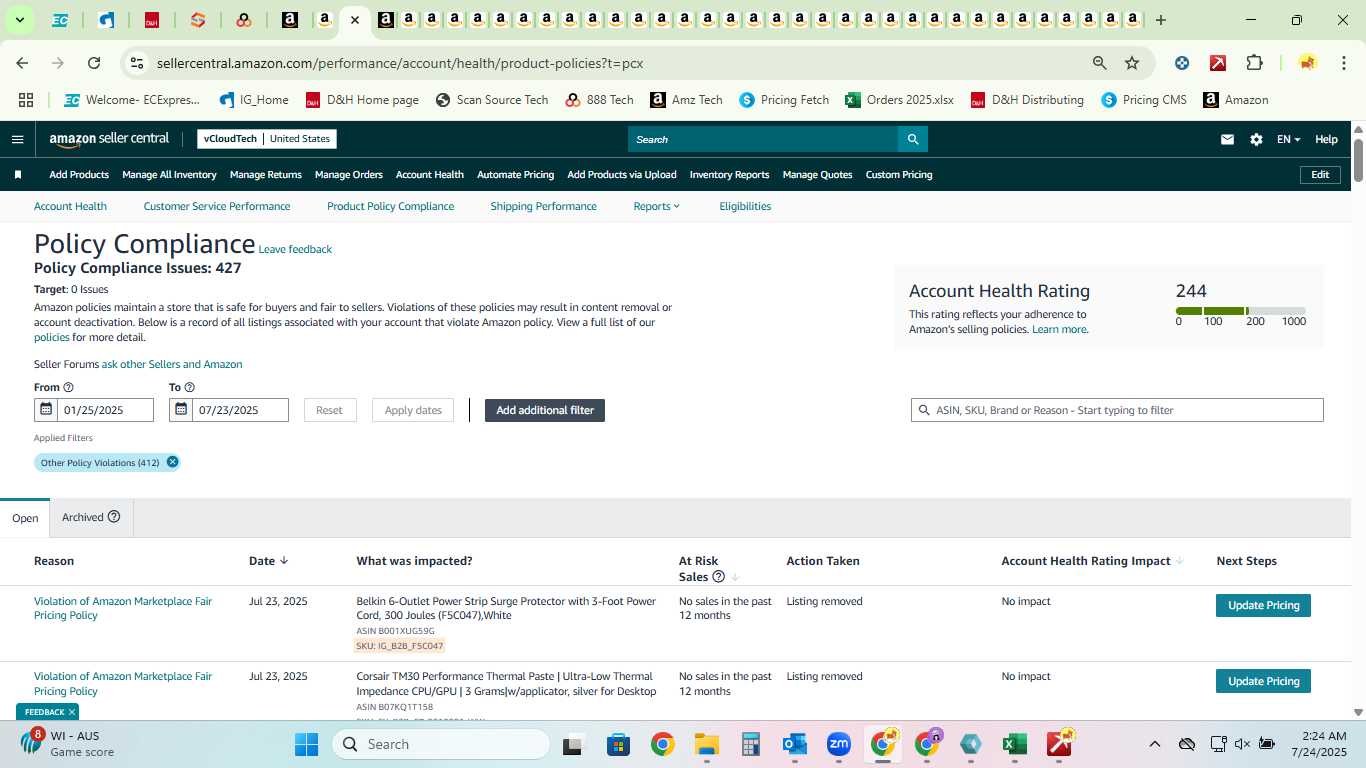The height and width of the screenshot is (768, 1366).
Task: Click the help icon next to To
Action: 189,387
